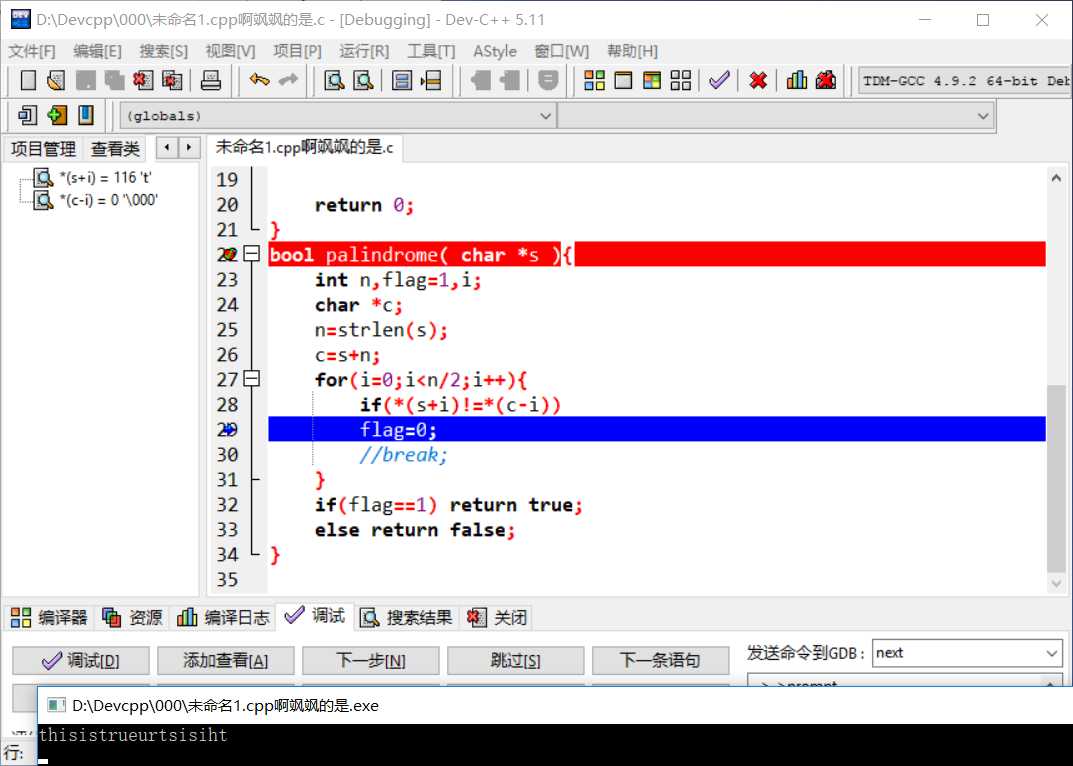Click the purple checkmark Debug toolbar icon
Viewport: 1073px width, 766px height.
tap(719, 81)
